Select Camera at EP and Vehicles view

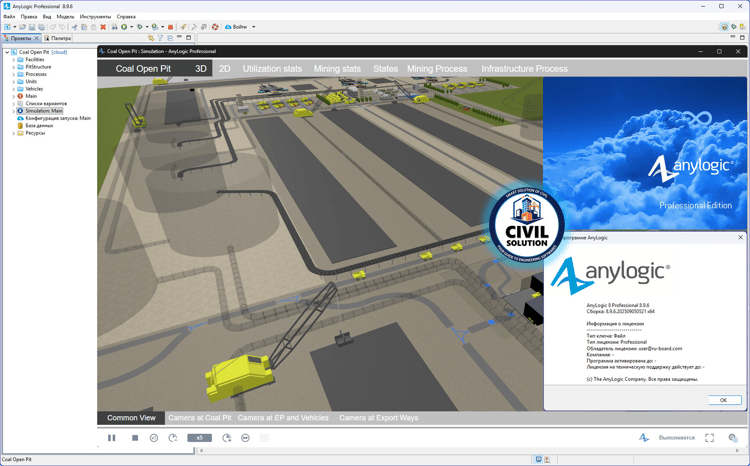283,418
